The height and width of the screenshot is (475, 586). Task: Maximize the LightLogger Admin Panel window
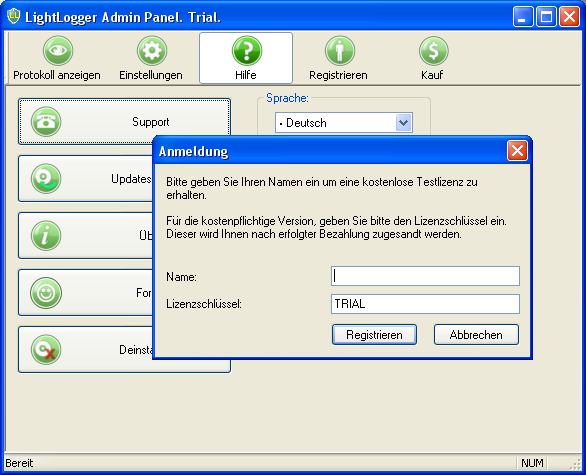point(546,17)
